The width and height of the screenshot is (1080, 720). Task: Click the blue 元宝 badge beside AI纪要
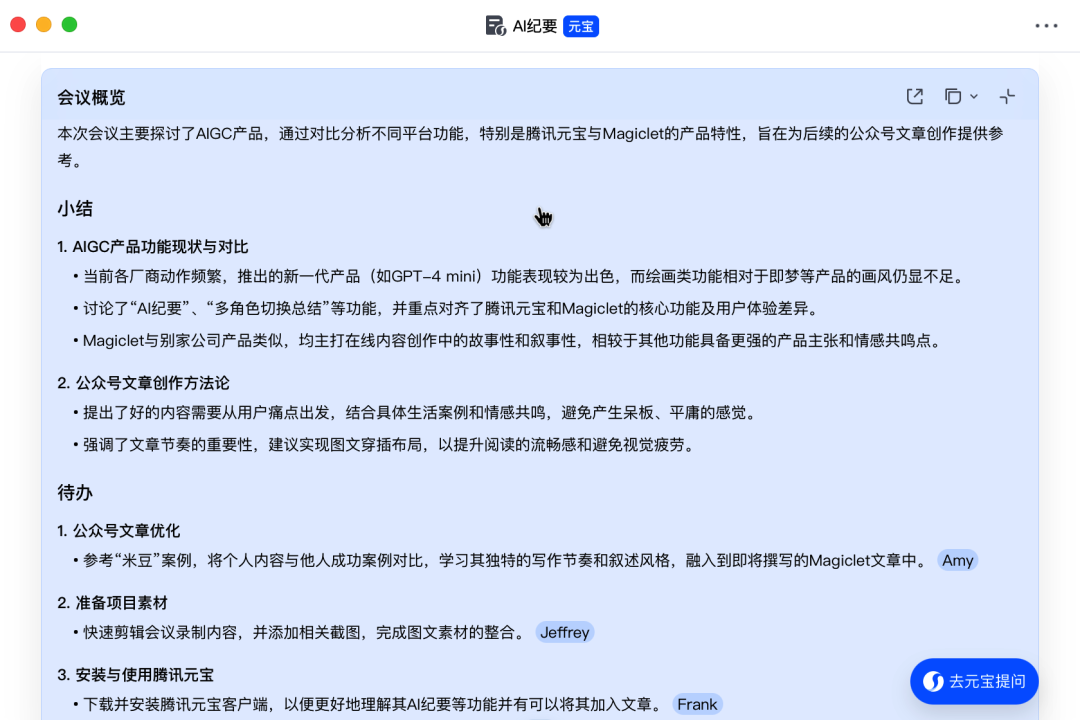[x=581, y=26]
